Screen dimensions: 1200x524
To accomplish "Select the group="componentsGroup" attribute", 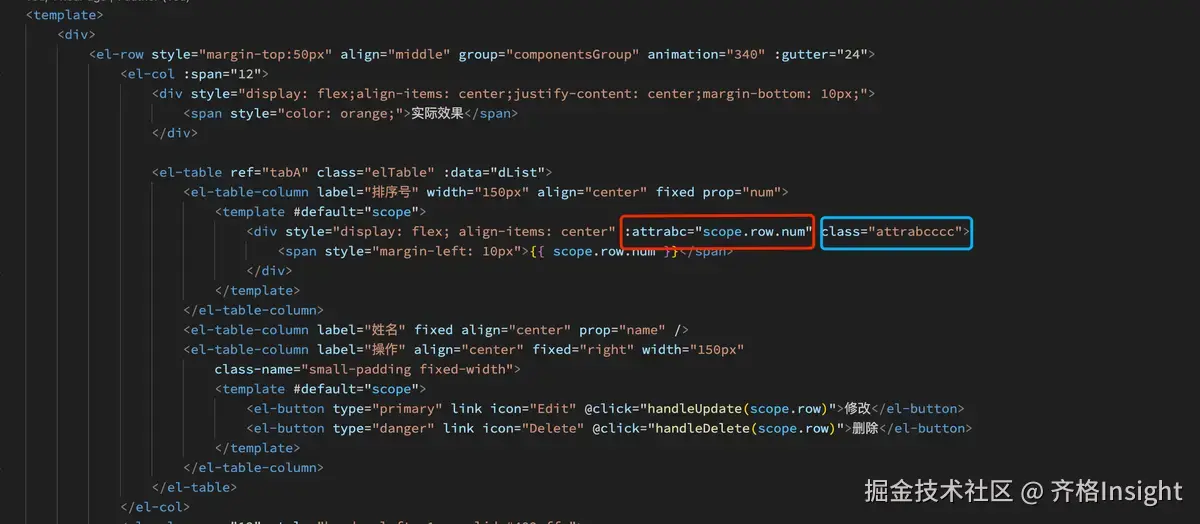I will (x=547, y=54).
